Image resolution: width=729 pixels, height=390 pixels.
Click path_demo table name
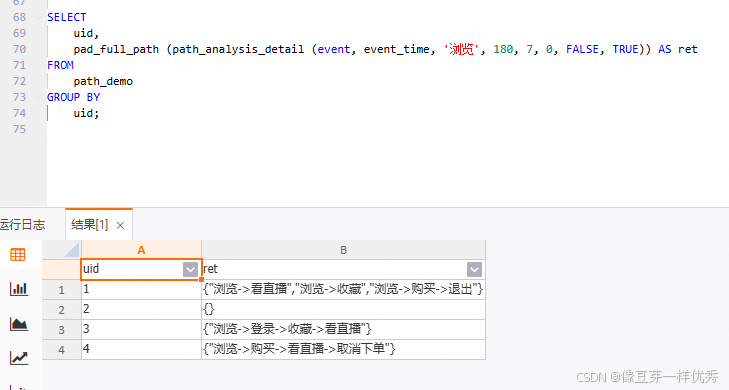[103, 81]
